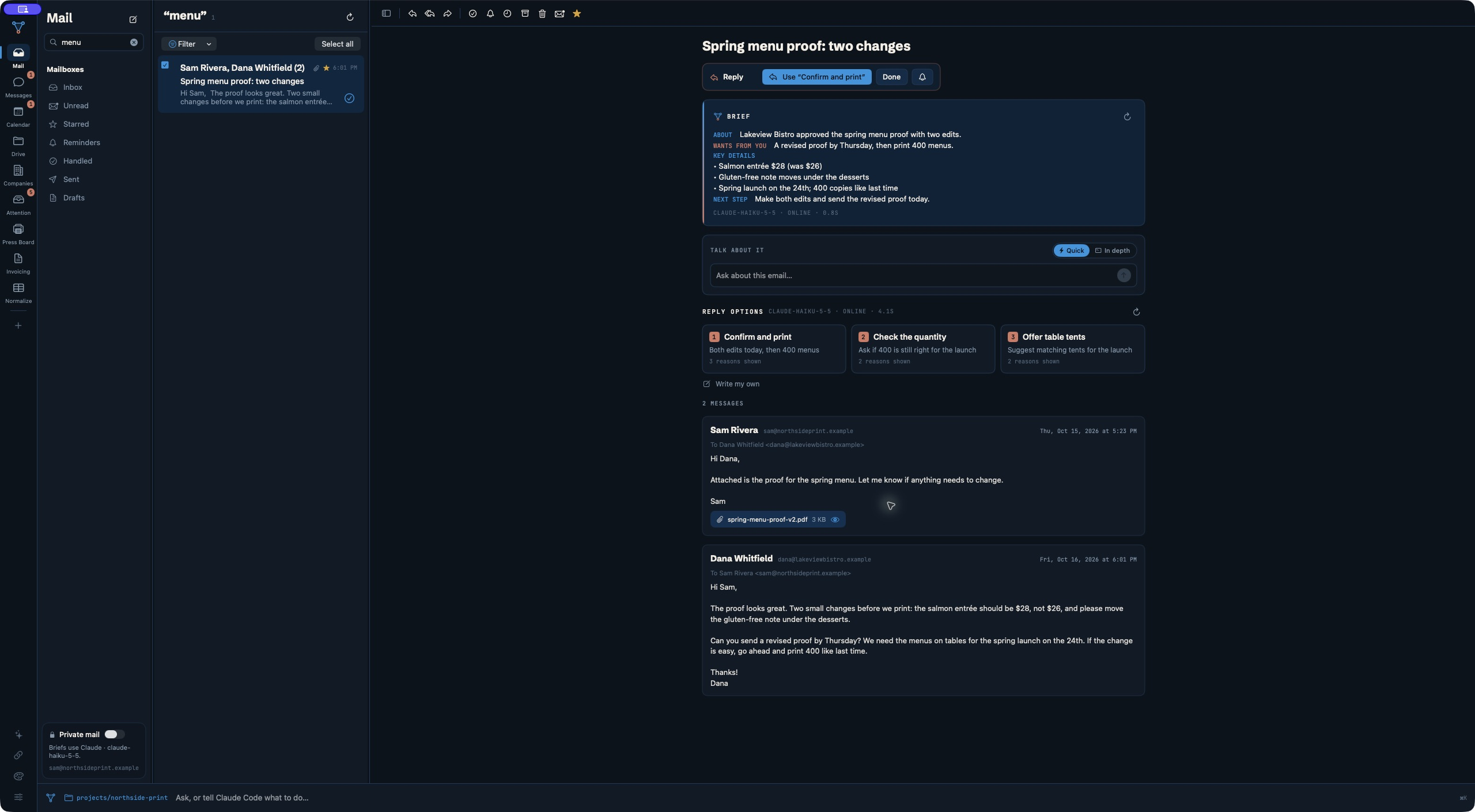Click the reply arrow in toolbar

413,13
